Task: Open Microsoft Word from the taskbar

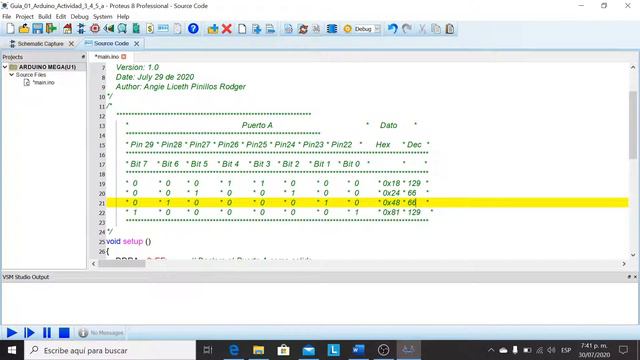Action: (358, 350)
